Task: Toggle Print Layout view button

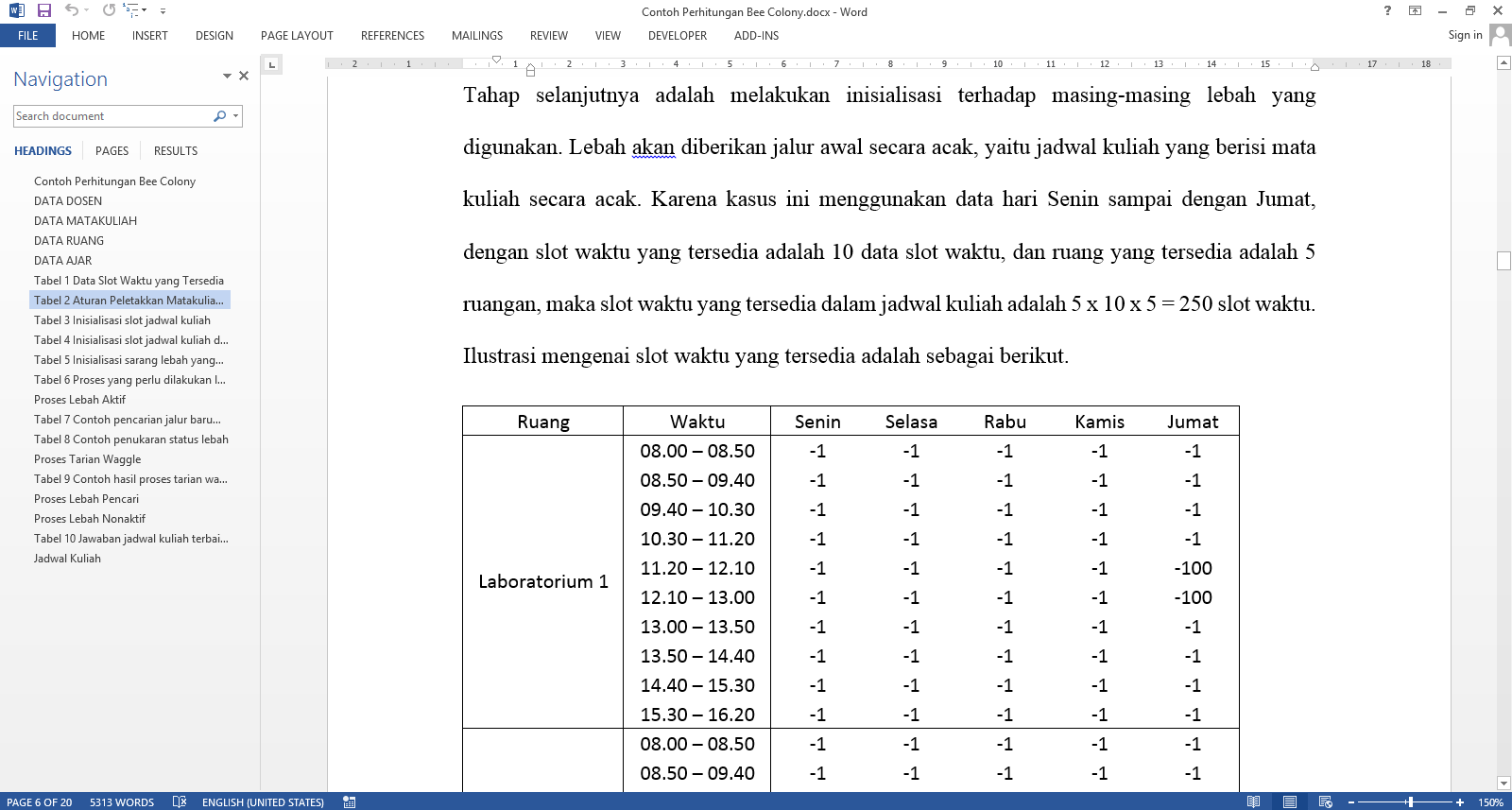Action: coord(1289,802)
